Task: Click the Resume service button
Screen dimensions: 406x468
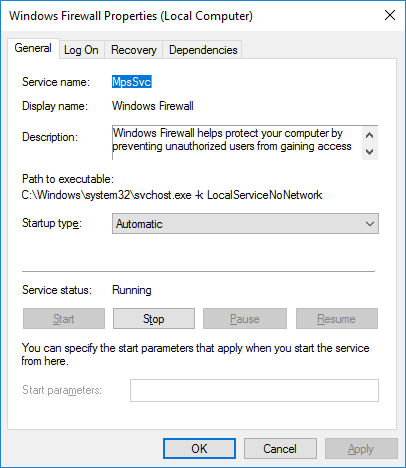Action: (337, 319)
